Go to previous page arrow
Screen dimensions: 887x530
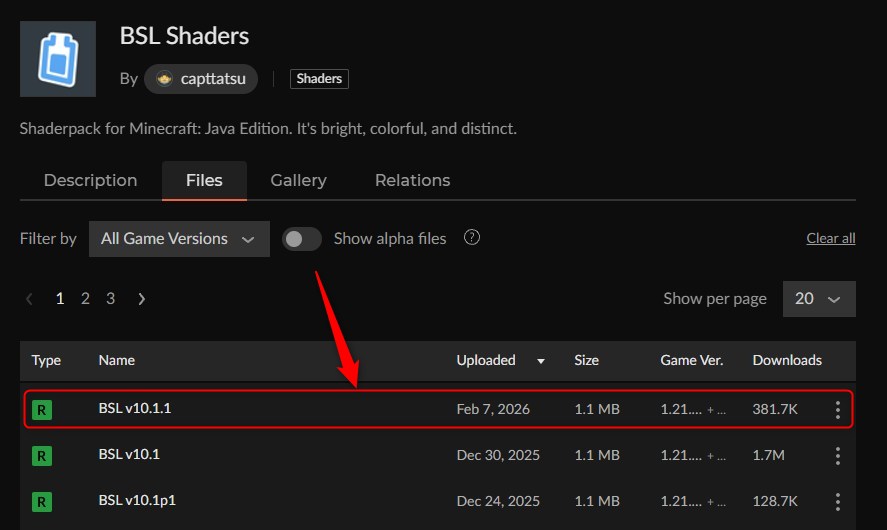29,299
